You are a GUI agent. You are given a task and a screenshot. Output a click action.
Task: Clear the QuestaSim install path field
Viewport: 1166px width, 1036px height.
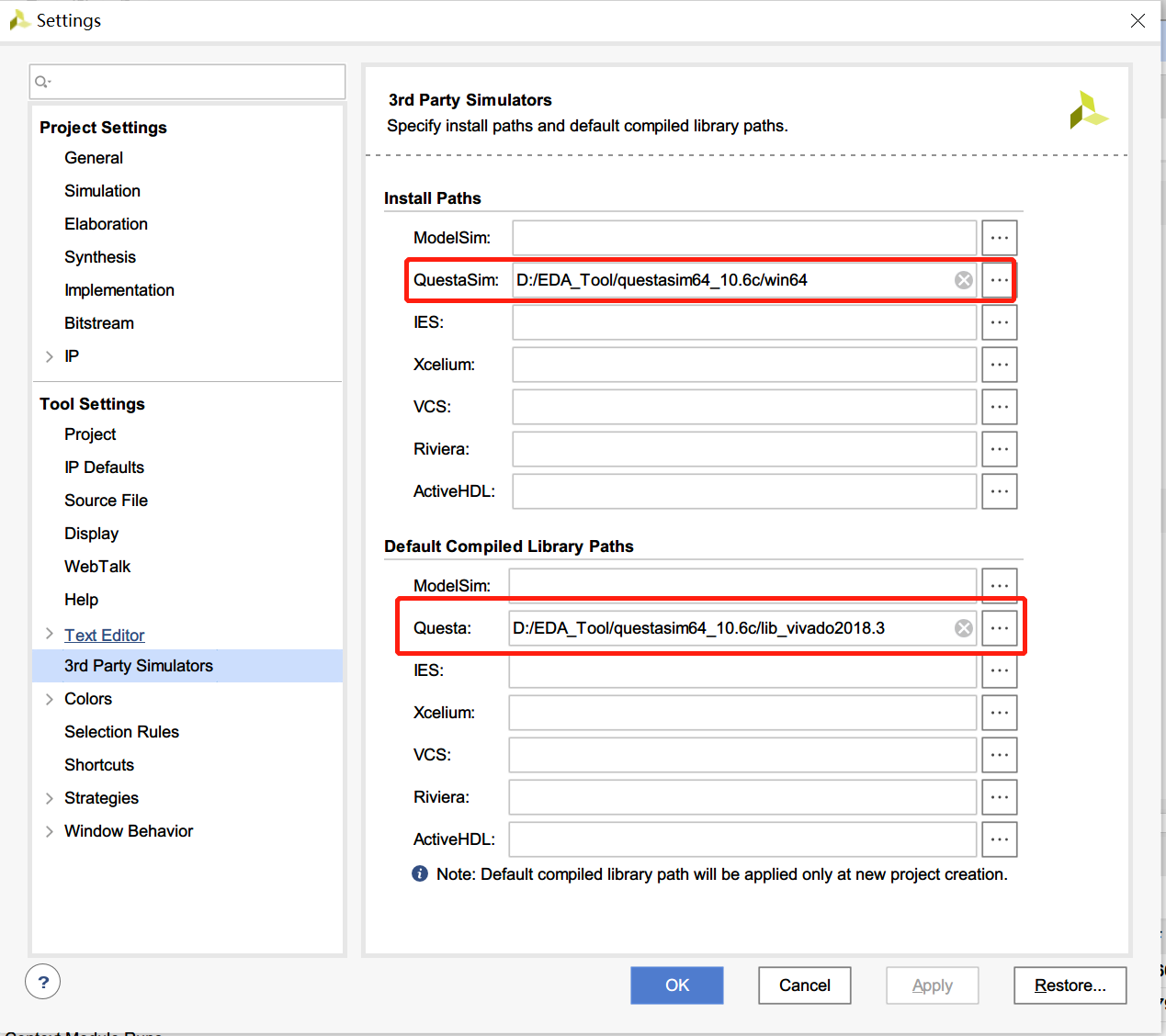pos(963,280)
